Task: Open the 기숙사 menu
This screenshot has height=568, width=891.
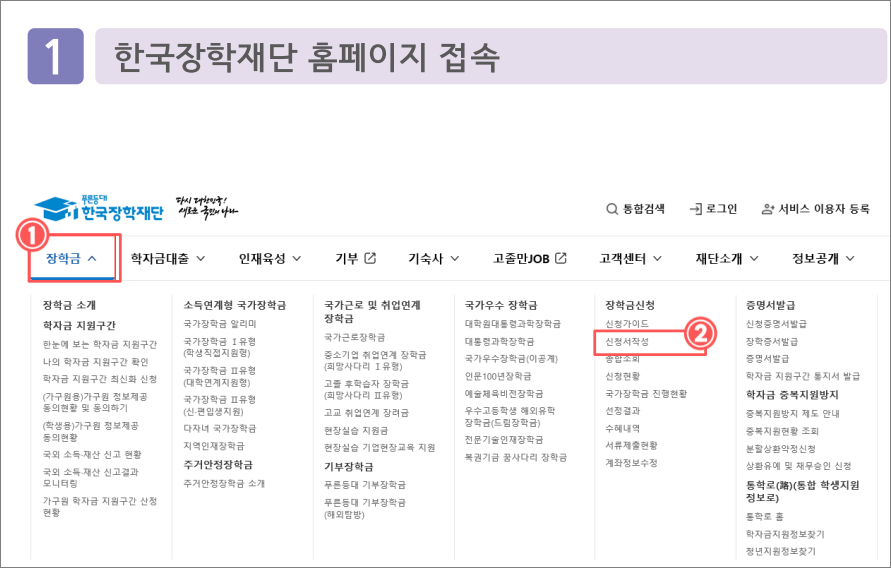Action: point(425,258)
